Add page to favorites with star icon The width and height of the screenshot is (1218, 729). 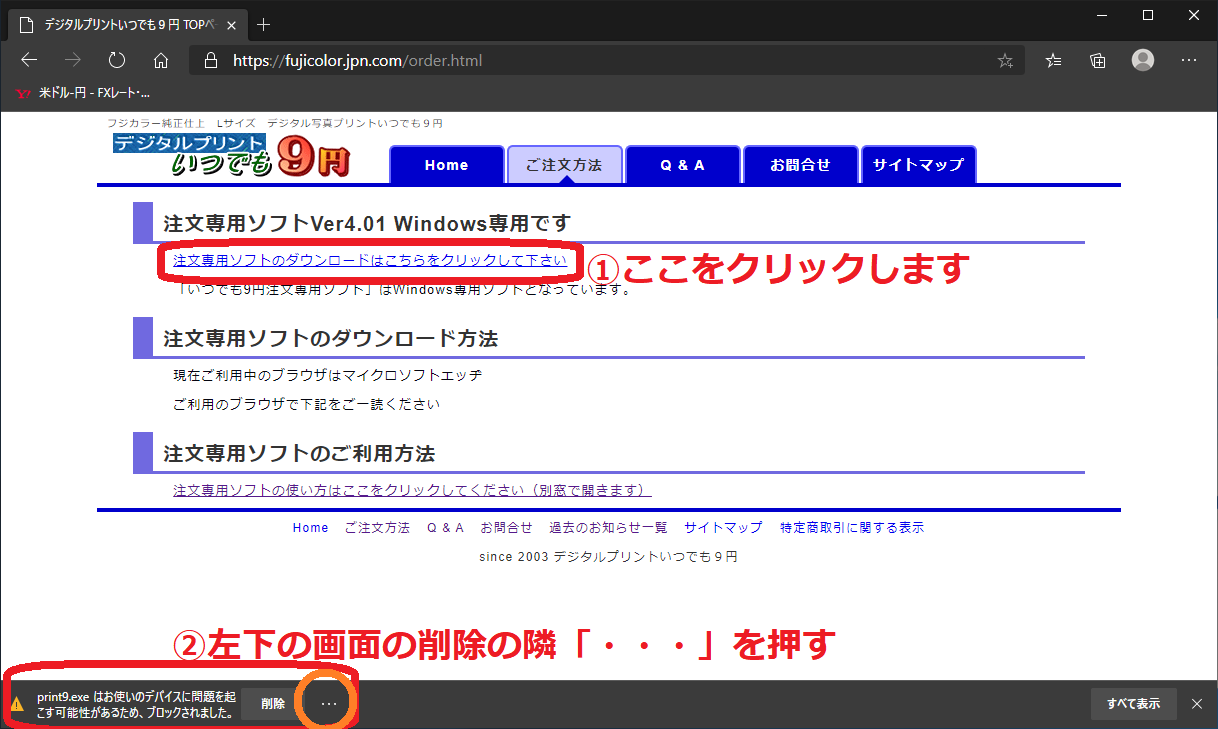1005,61
